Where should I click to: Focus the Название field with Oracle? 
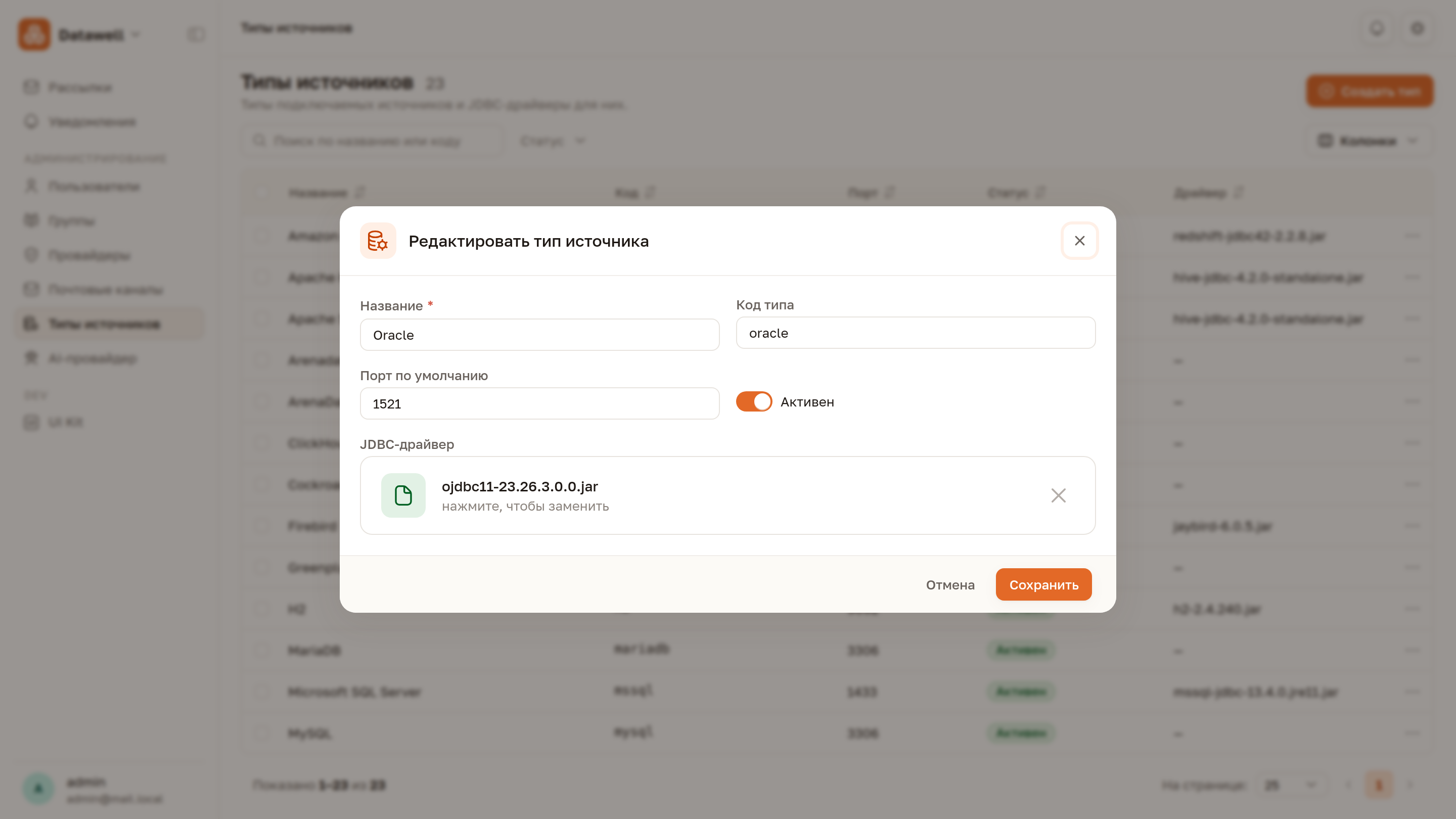pyautogui.click(x=539, y=335)
